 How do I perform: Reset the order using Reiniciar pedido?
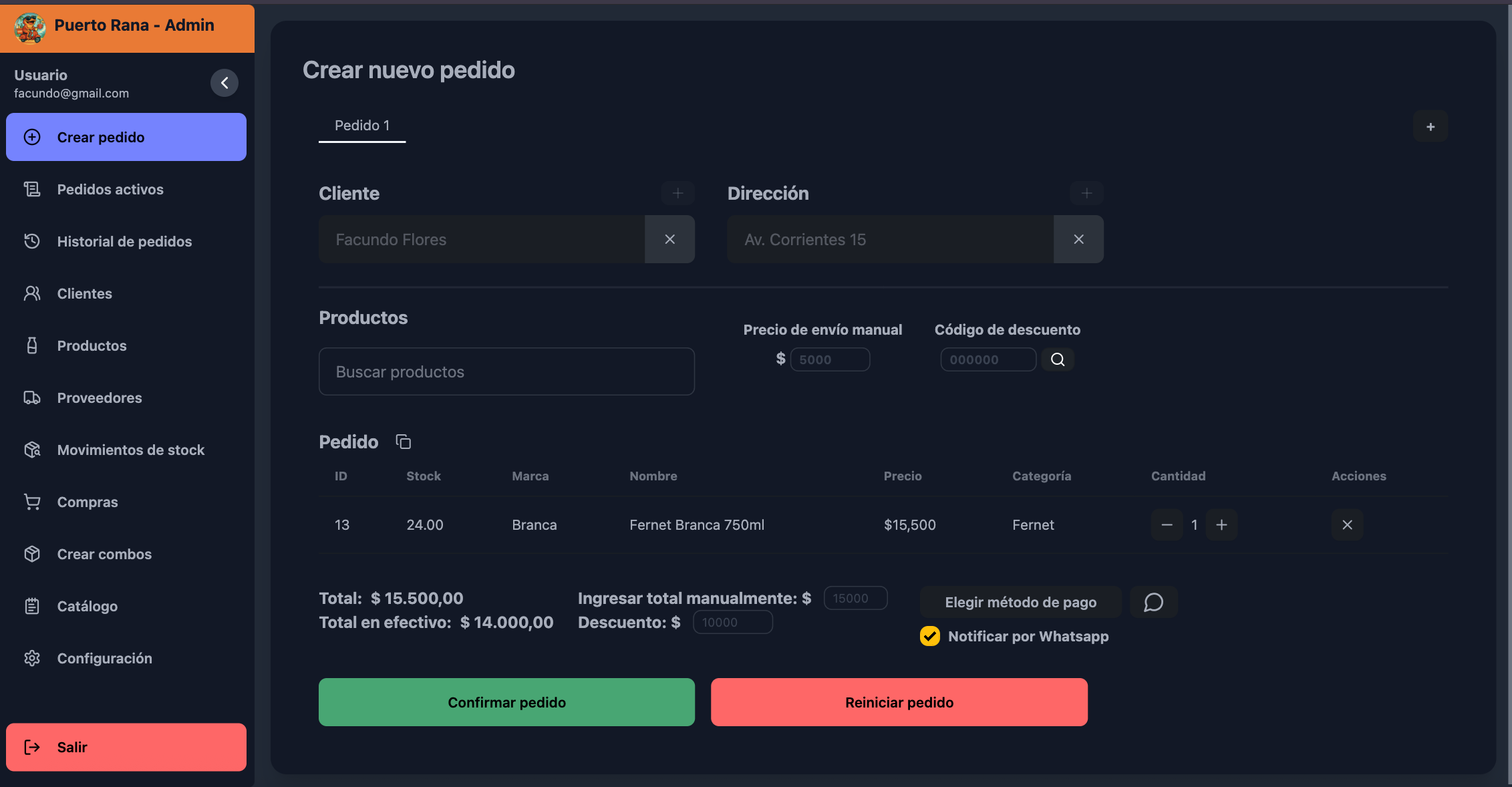[899, 702]
